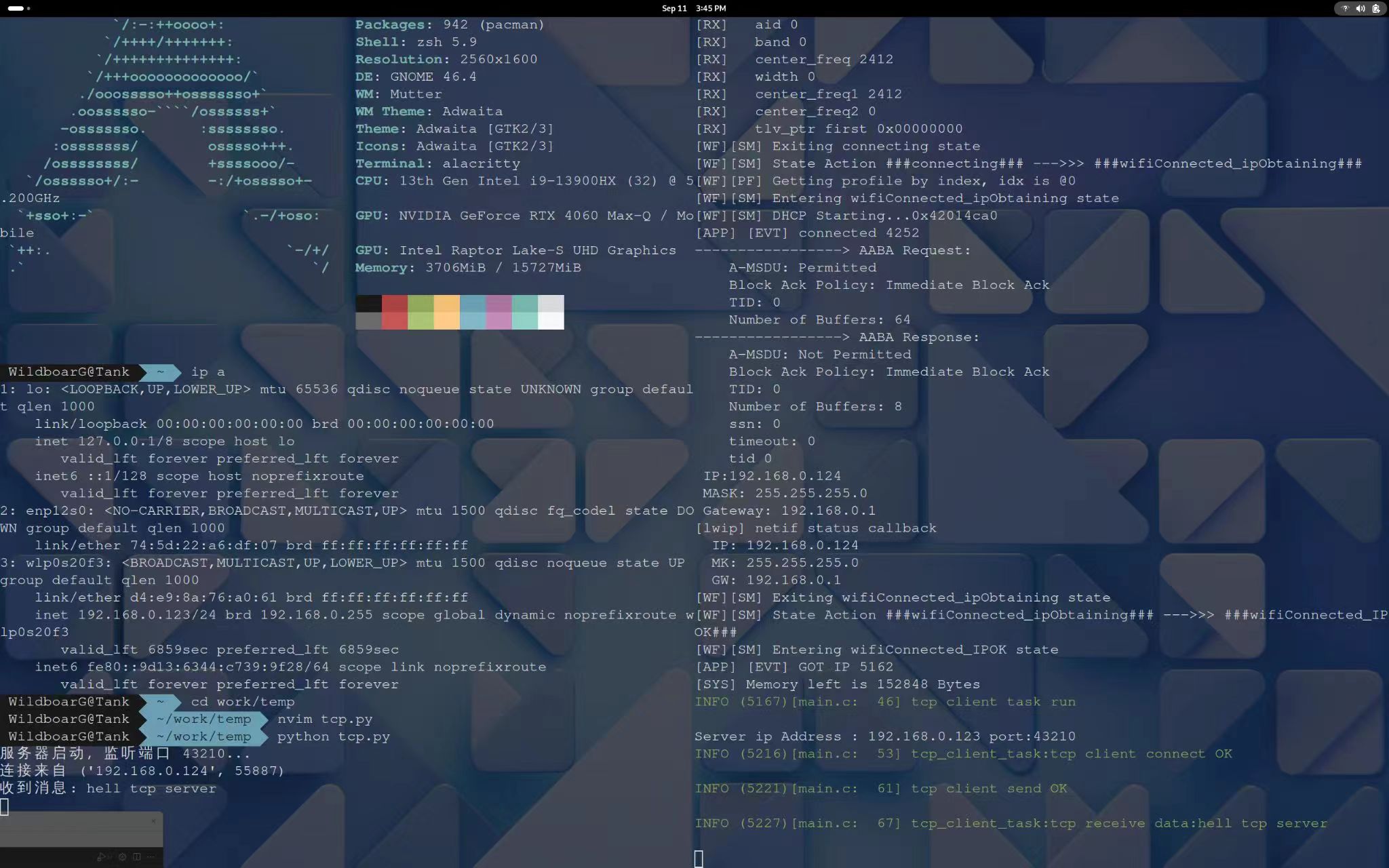Click the "连接来自 ('192.168.0.124', 55887)" line

pos(142,771)
